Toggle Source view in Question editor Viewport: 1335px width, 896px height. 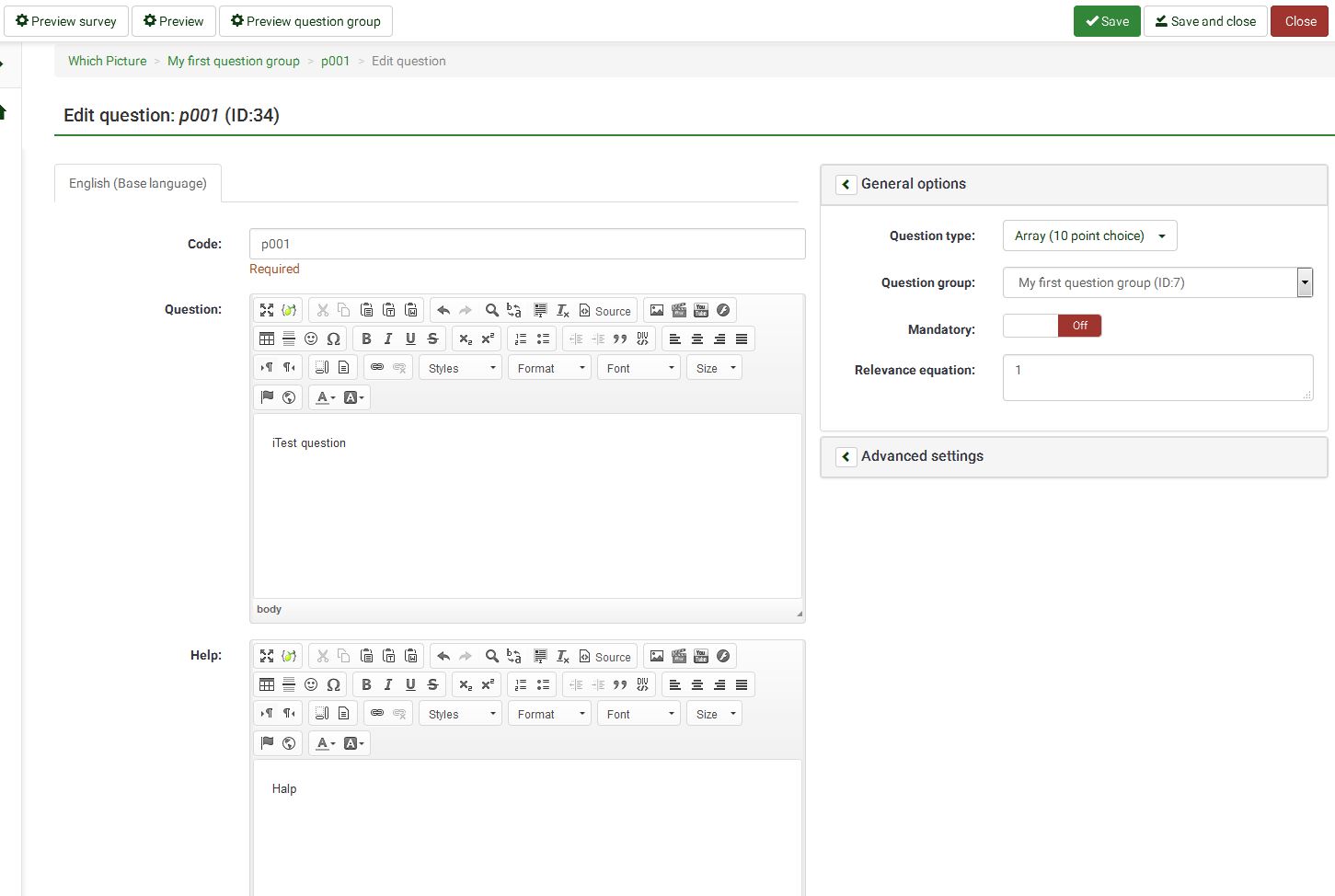click(604, 311)
